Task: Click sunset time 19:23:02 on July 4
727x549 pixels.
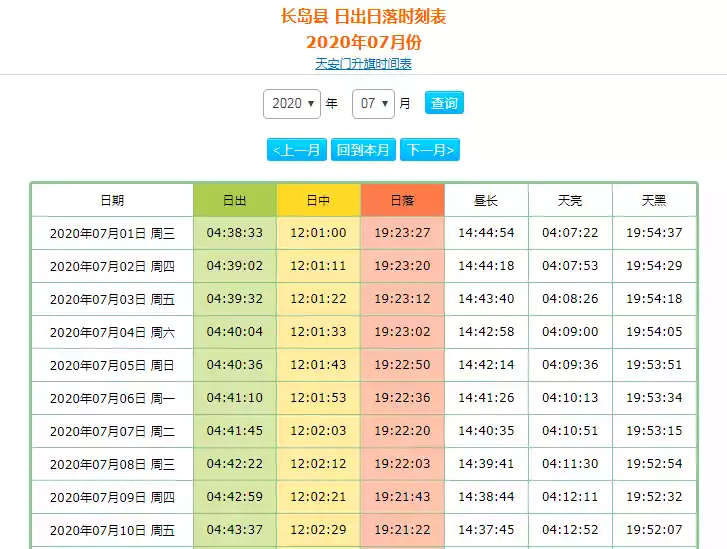Action: tap(402, 332)
